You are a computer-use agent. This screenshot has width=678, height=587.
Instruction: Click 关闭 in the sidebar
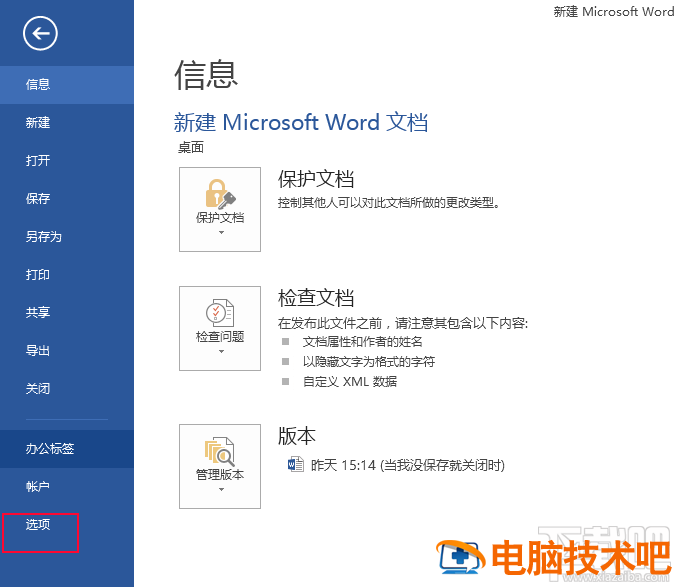67,389
